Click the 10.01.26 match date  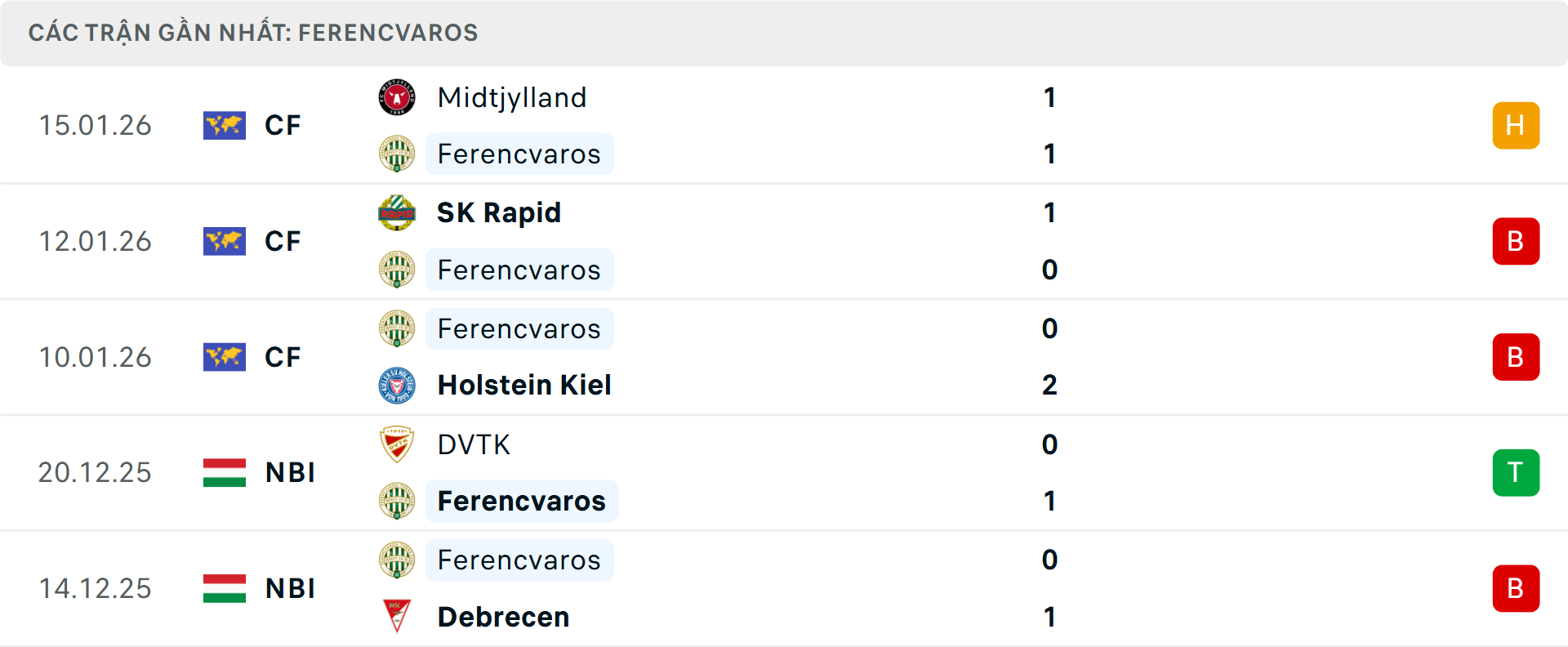click(x=96, y=357)
